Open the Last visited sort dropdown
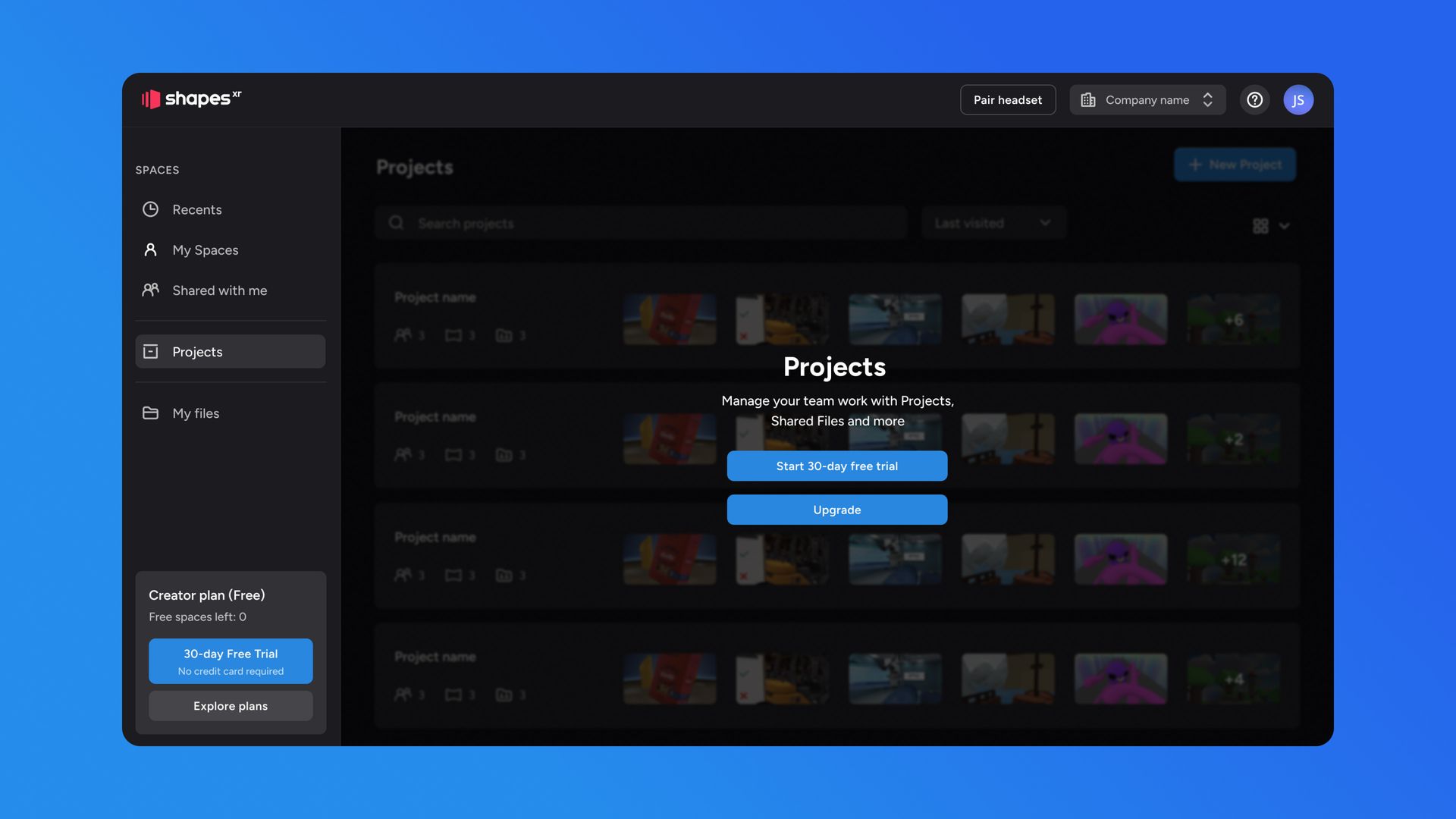 point(993,223)
